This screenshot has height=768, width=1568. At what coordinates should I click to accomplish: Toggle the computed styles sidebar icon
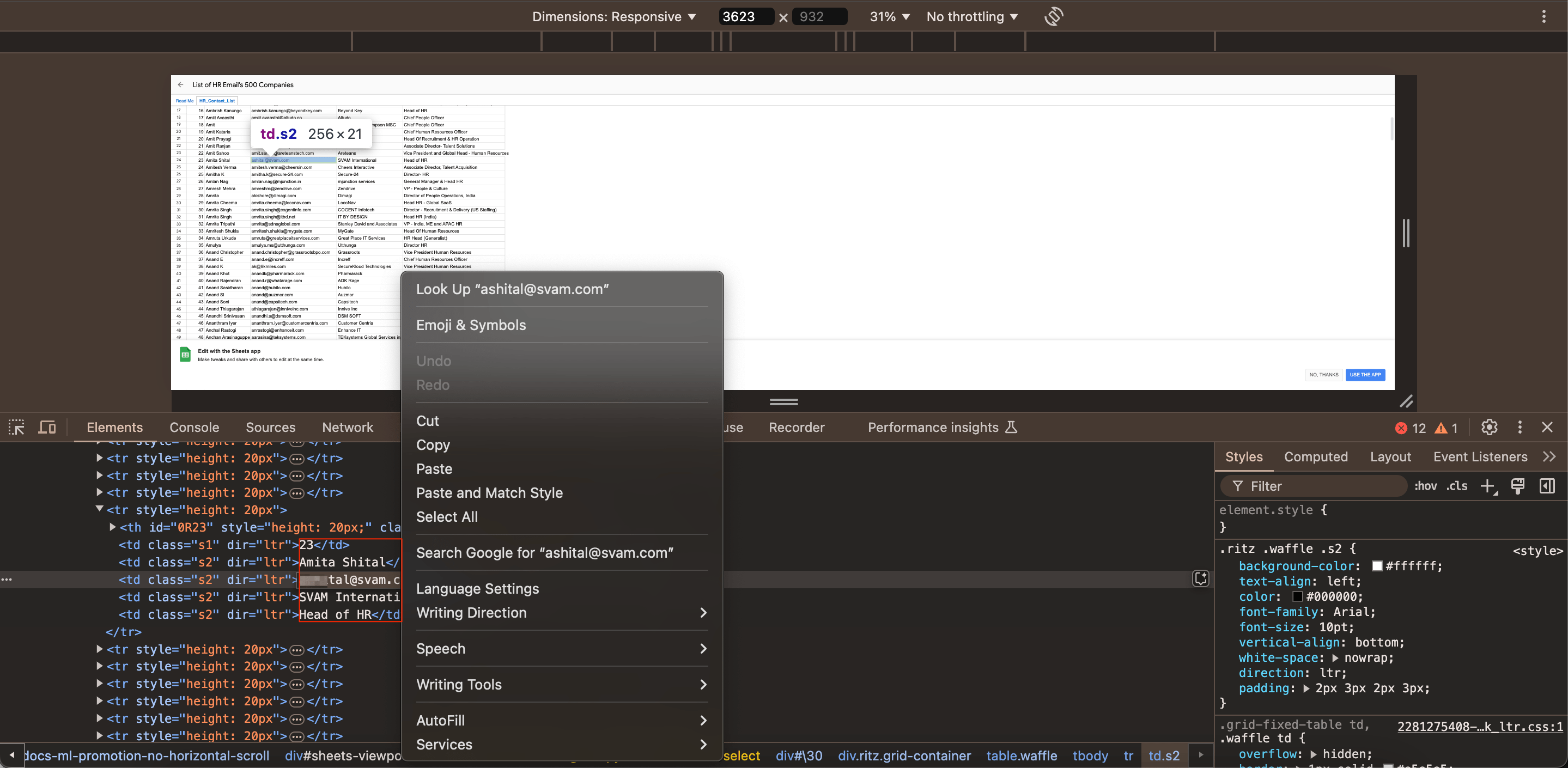coord(1547,486)
